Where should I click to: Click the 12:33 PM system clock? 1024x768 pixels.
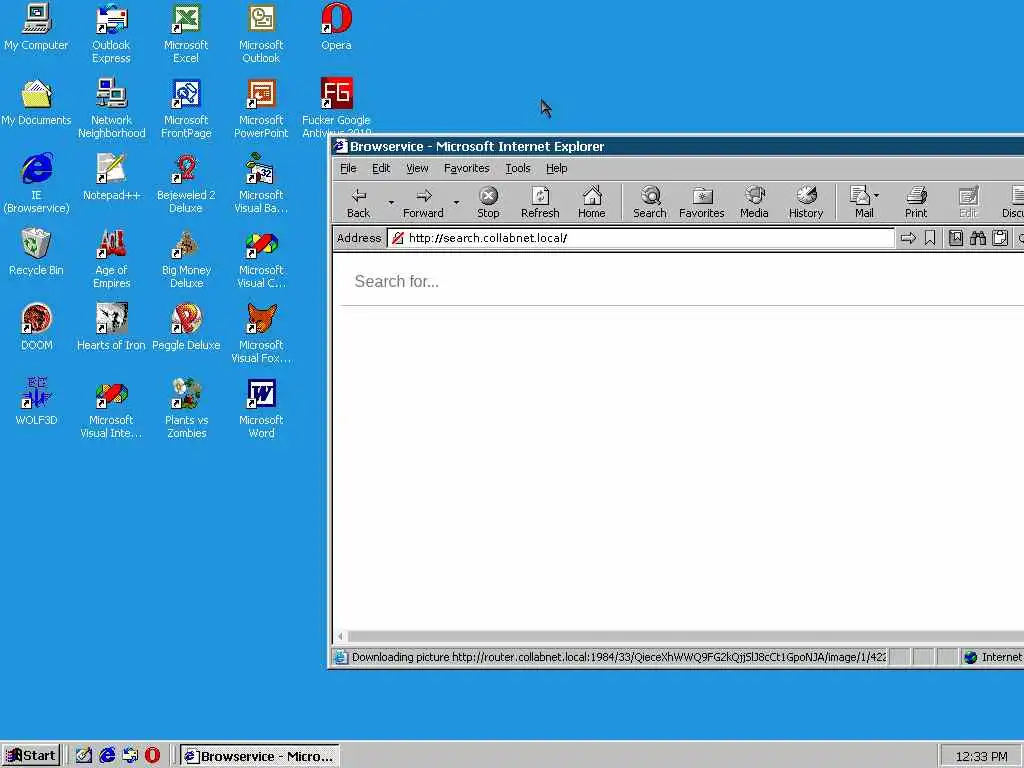(x=981, y=756)
